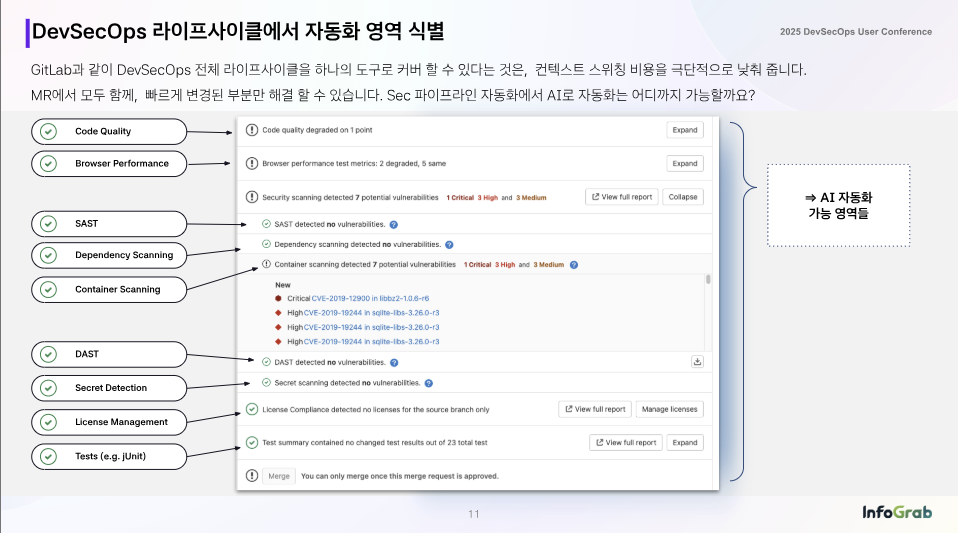The image size is (958, 533).
Task: Click the 'New' heading in vulnerability list
Action: (x=283, y=285)
